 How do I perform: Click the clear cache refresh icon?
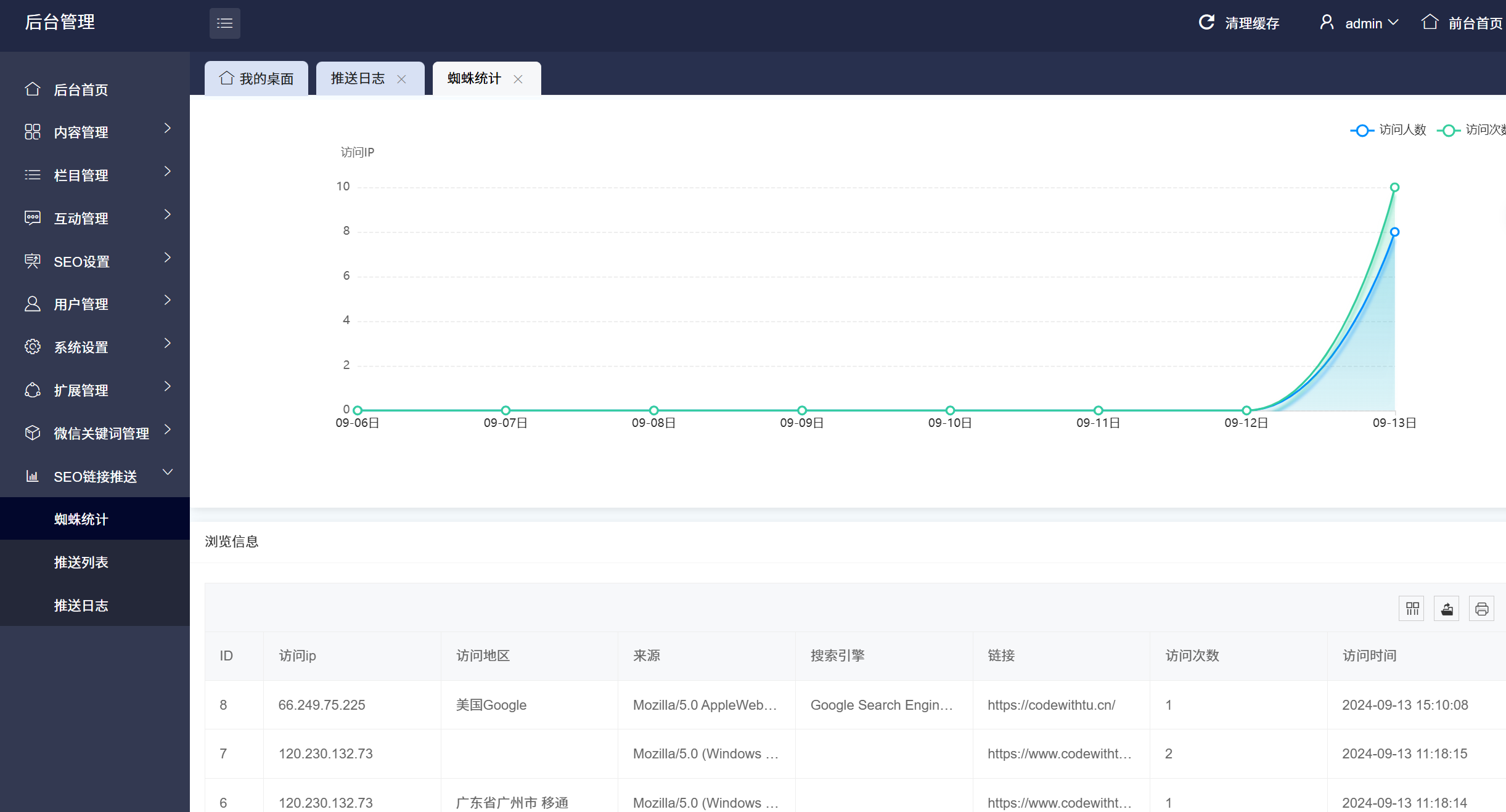pos(1206,22)
